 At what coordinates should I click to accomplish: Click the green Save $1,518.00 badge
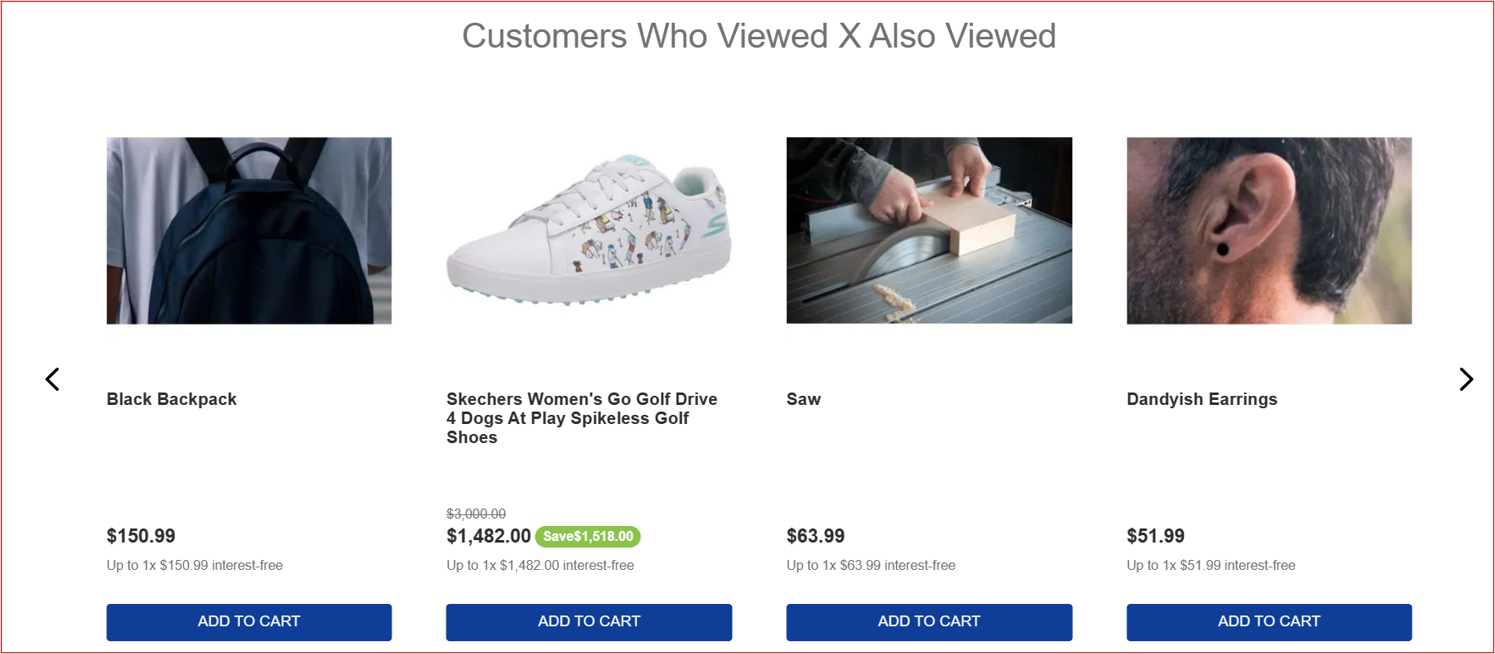pyautogui.click(x=588, y=537)
